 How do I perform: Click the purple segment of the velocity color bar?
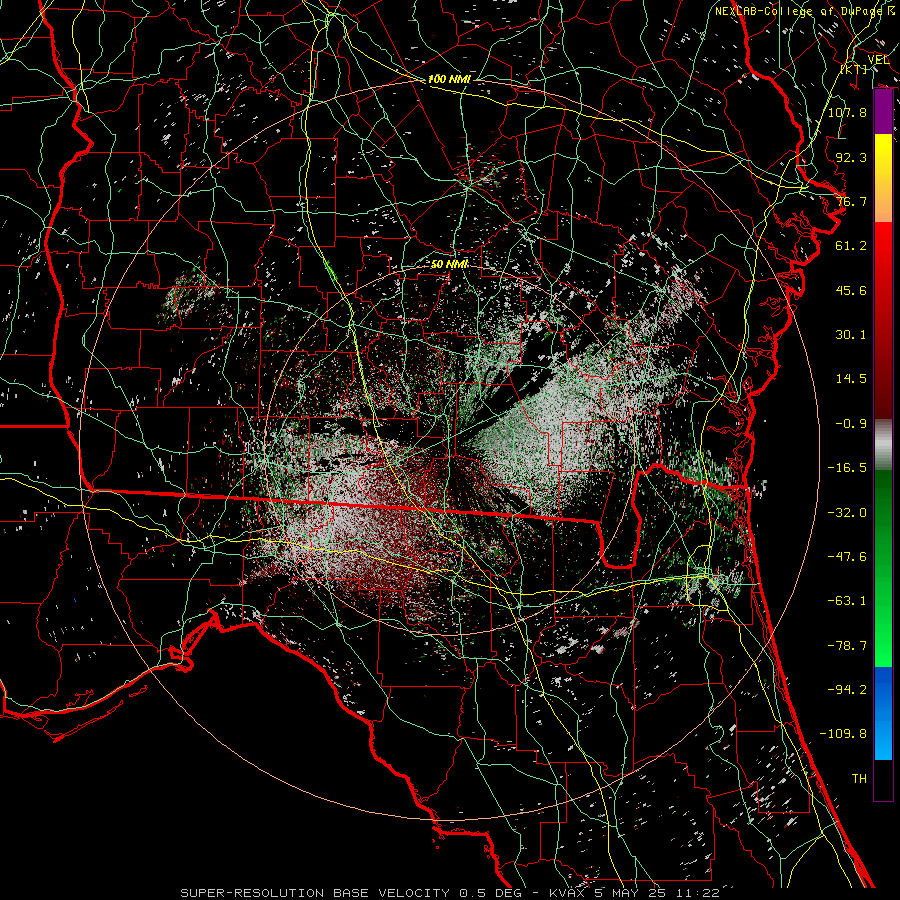tap(883, 112)
